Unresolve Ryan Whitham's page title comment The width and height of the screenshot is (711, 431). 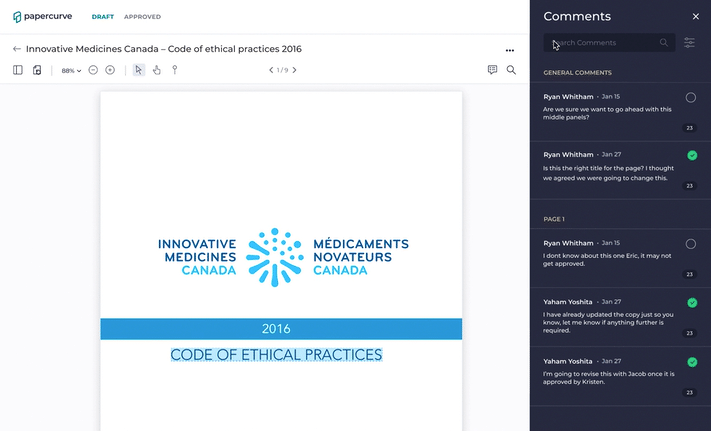pyautogui.click(x=692, y=155)
